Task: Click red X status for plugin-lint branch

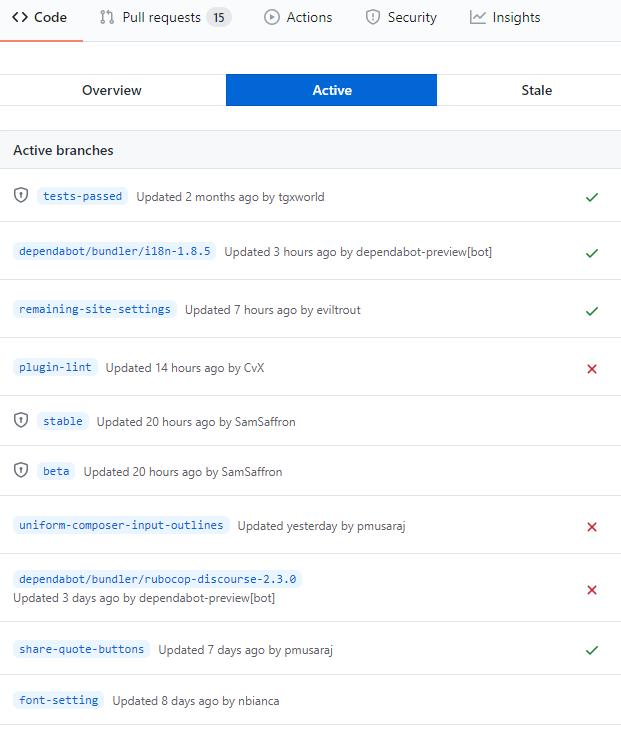Action: [x=592, y=369]
